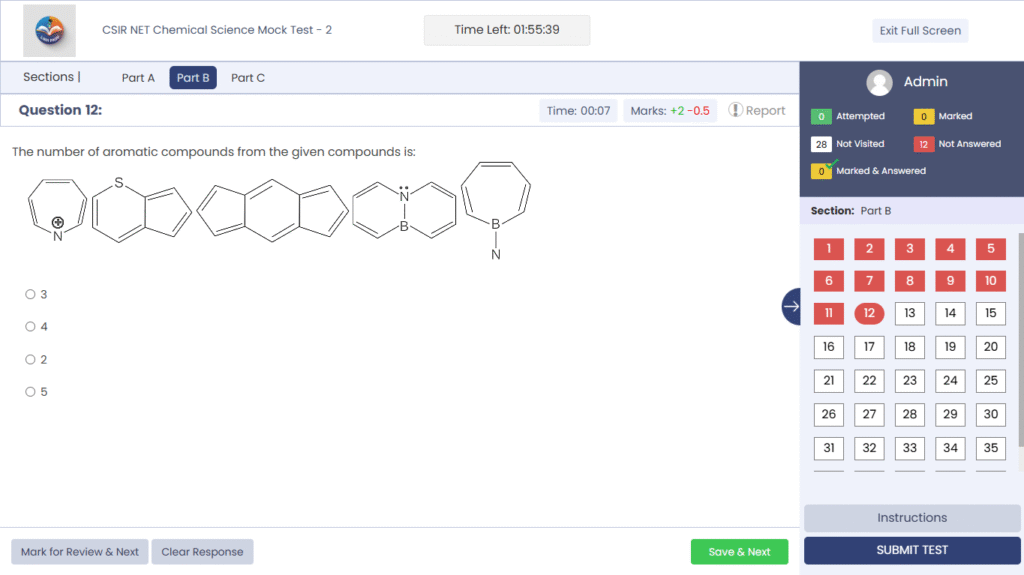Click the question palette scrollbar
Viewport: 1024px width, 575px height.
1020,340
